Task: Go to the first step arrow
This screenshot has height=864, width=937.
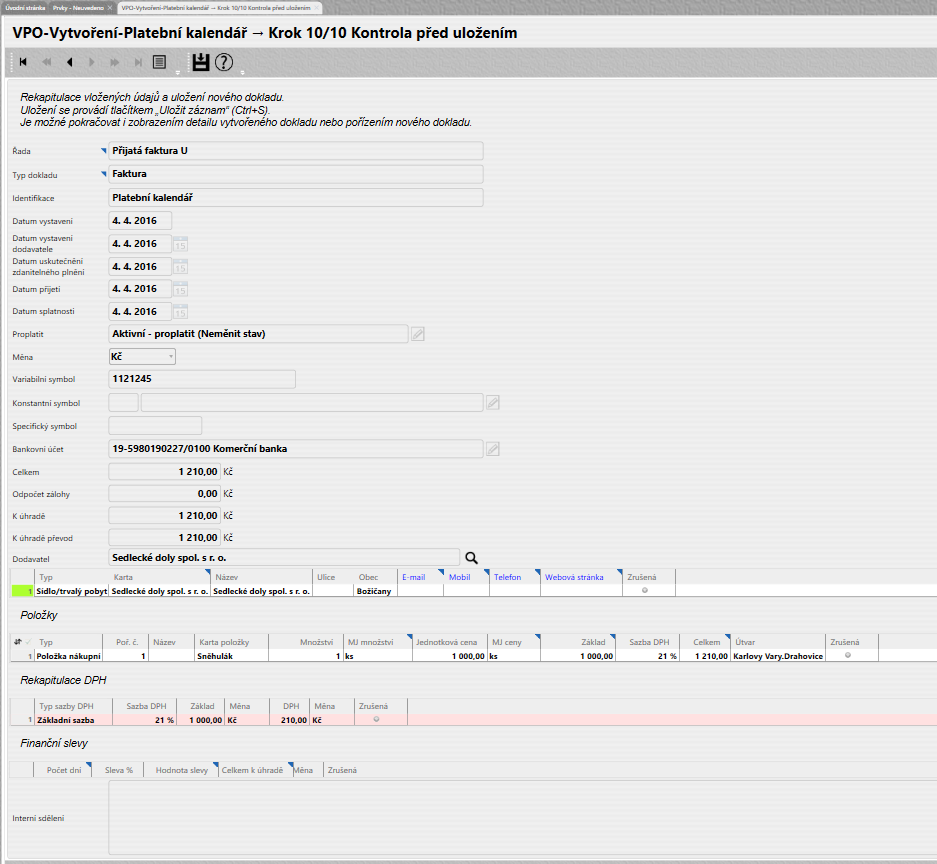Action: click(x=23, y=62)
